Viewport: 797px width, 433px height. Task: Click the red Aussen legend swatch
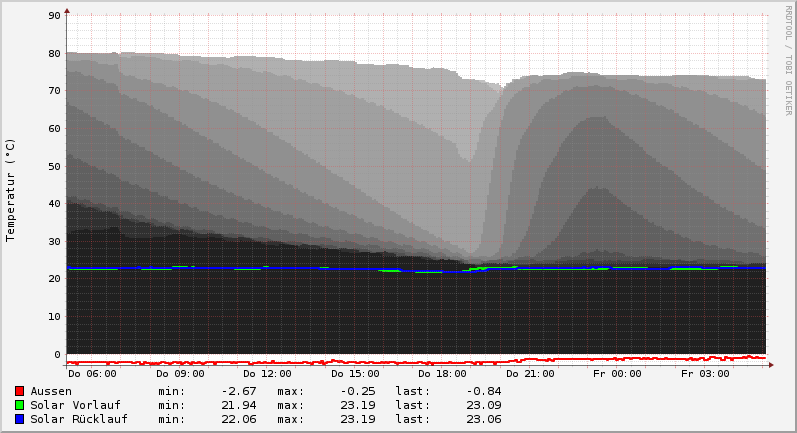19,391
